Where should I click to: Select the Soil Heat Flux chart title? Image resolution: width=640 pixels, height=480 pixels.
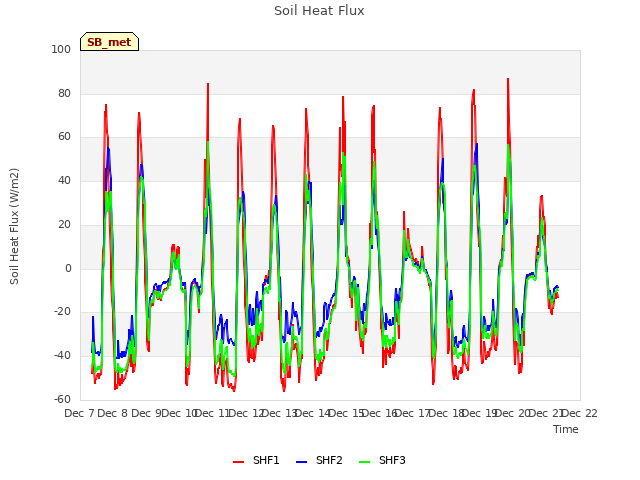point(319,11)
